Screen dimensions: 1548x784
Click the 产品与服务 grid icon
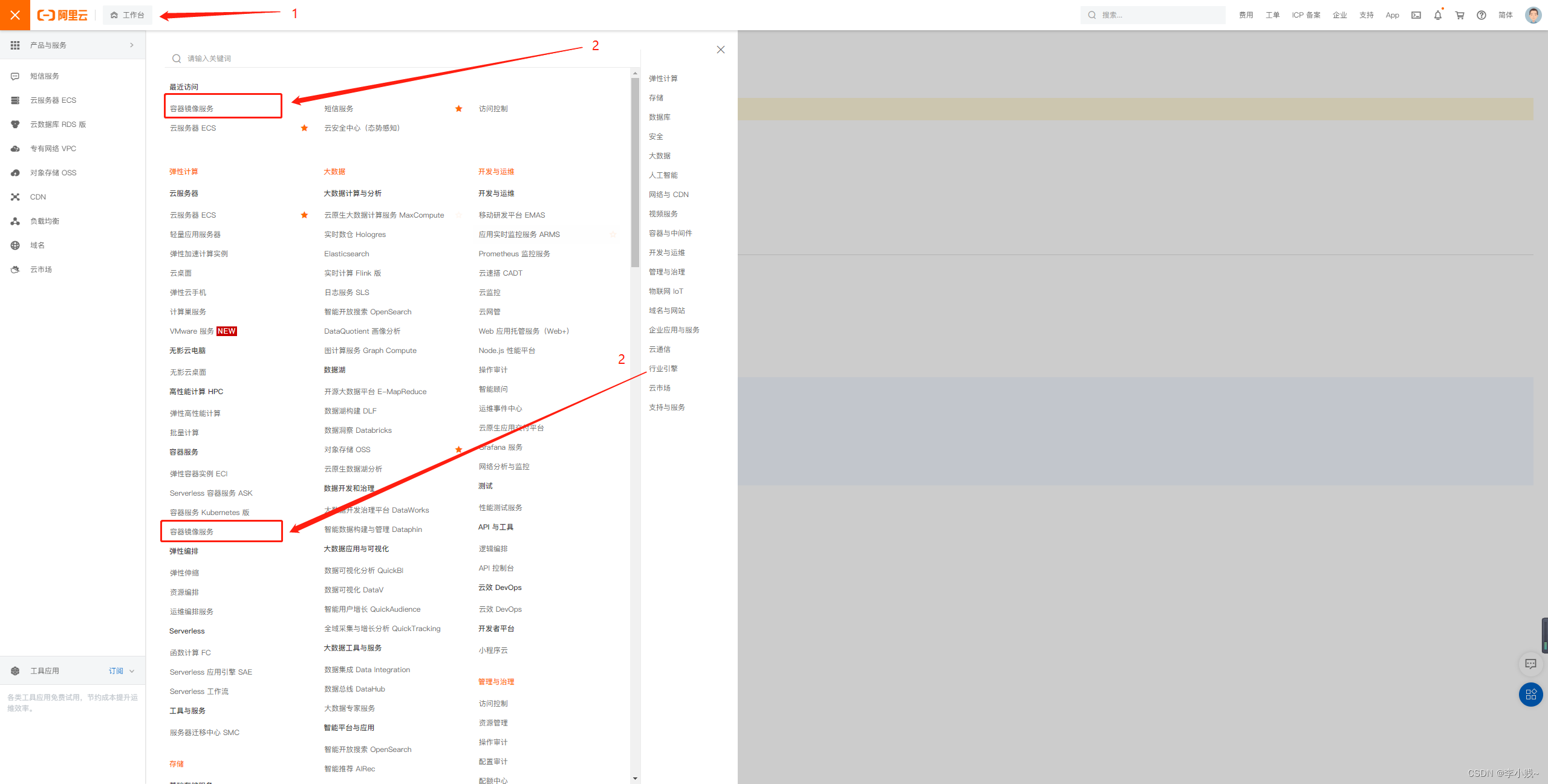(x=15, y=45)
